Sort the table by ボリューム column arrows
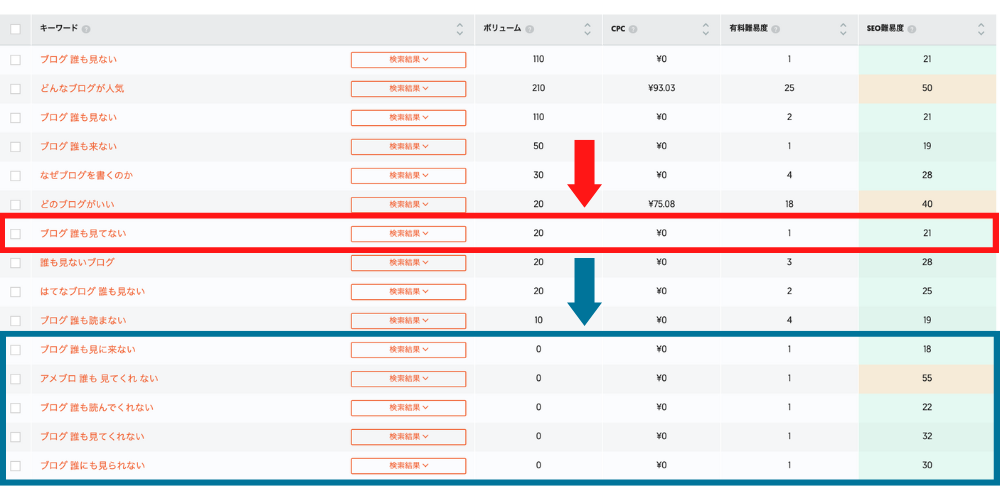The height and width of the screenshot is (500, 1000). [x=586, y=29]
